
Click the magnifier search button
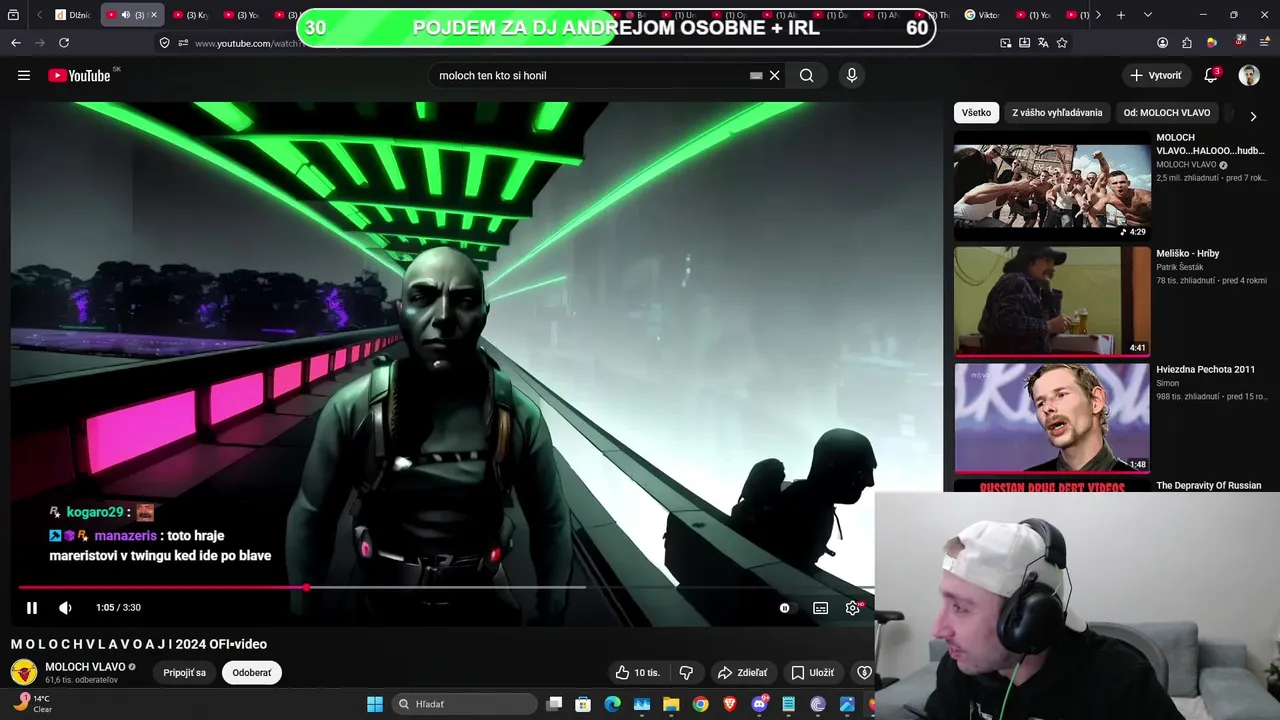pyautogui.click(x=806, y=75)
